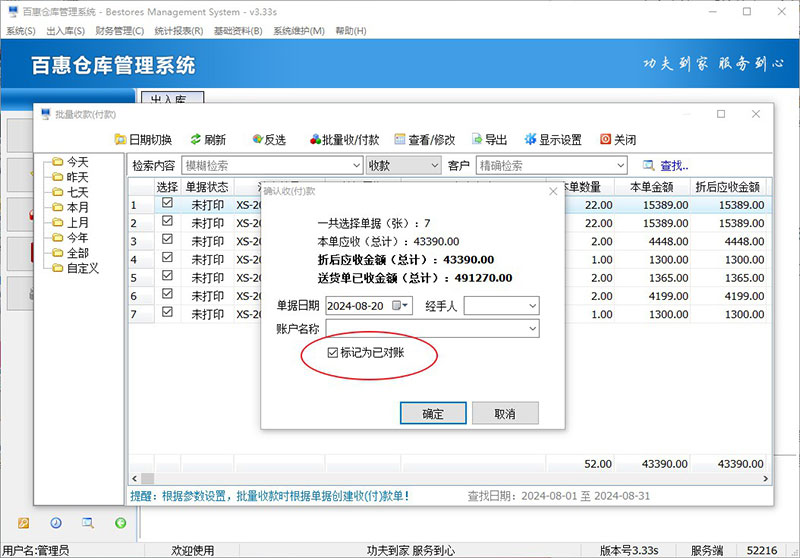The image size is (800, 558).
Task: Click the 选择 column header
Action: coord(167,187)
